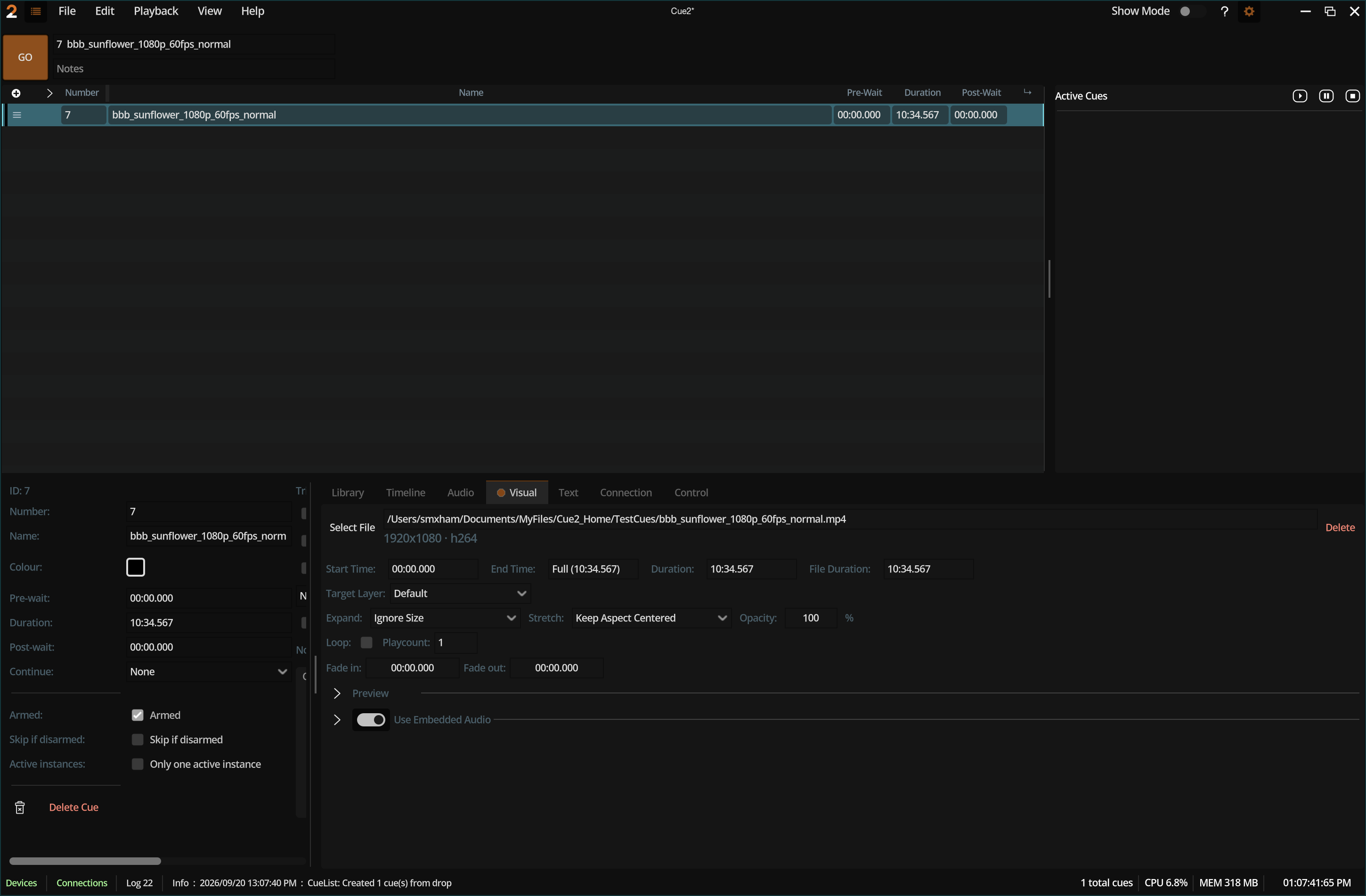1366x896 pixels.
Task: Expand the Preview section
Action: click(x=337, y=693)
